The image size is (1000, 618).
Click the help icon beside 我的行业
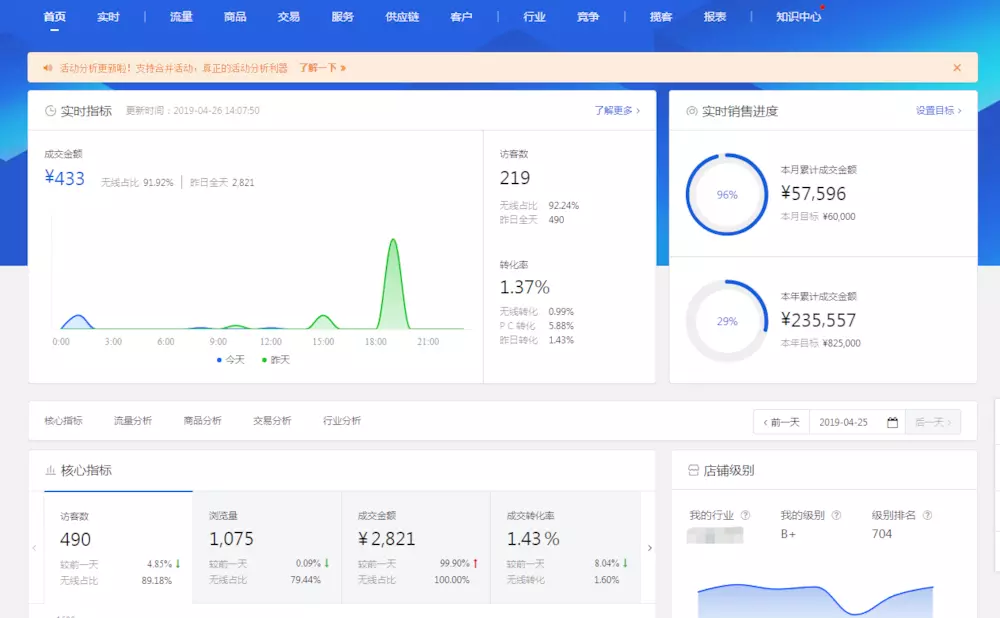(745, 516)
